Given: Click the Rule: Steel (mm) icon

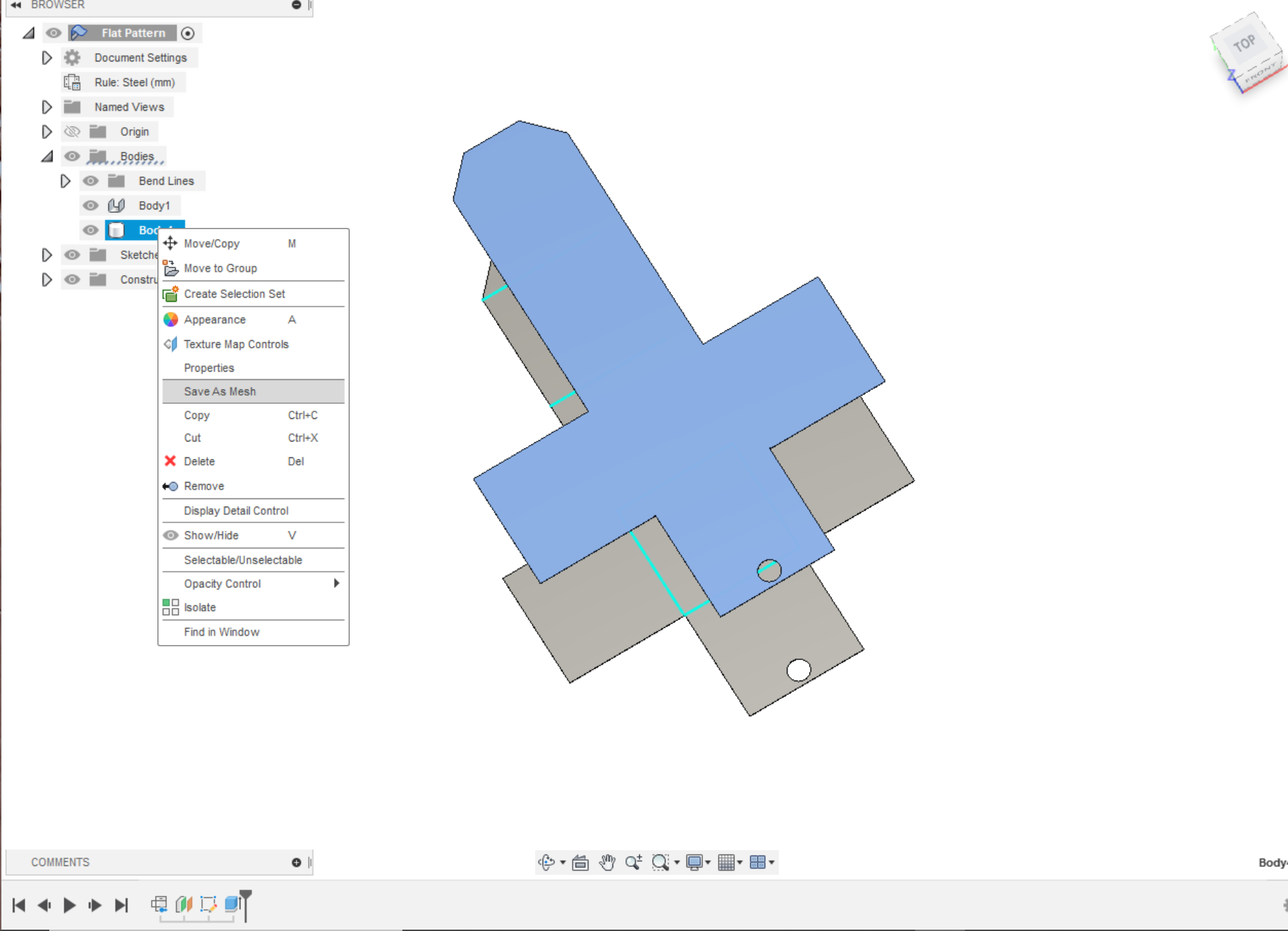Looking at the screenshot, I should point(72,82).
